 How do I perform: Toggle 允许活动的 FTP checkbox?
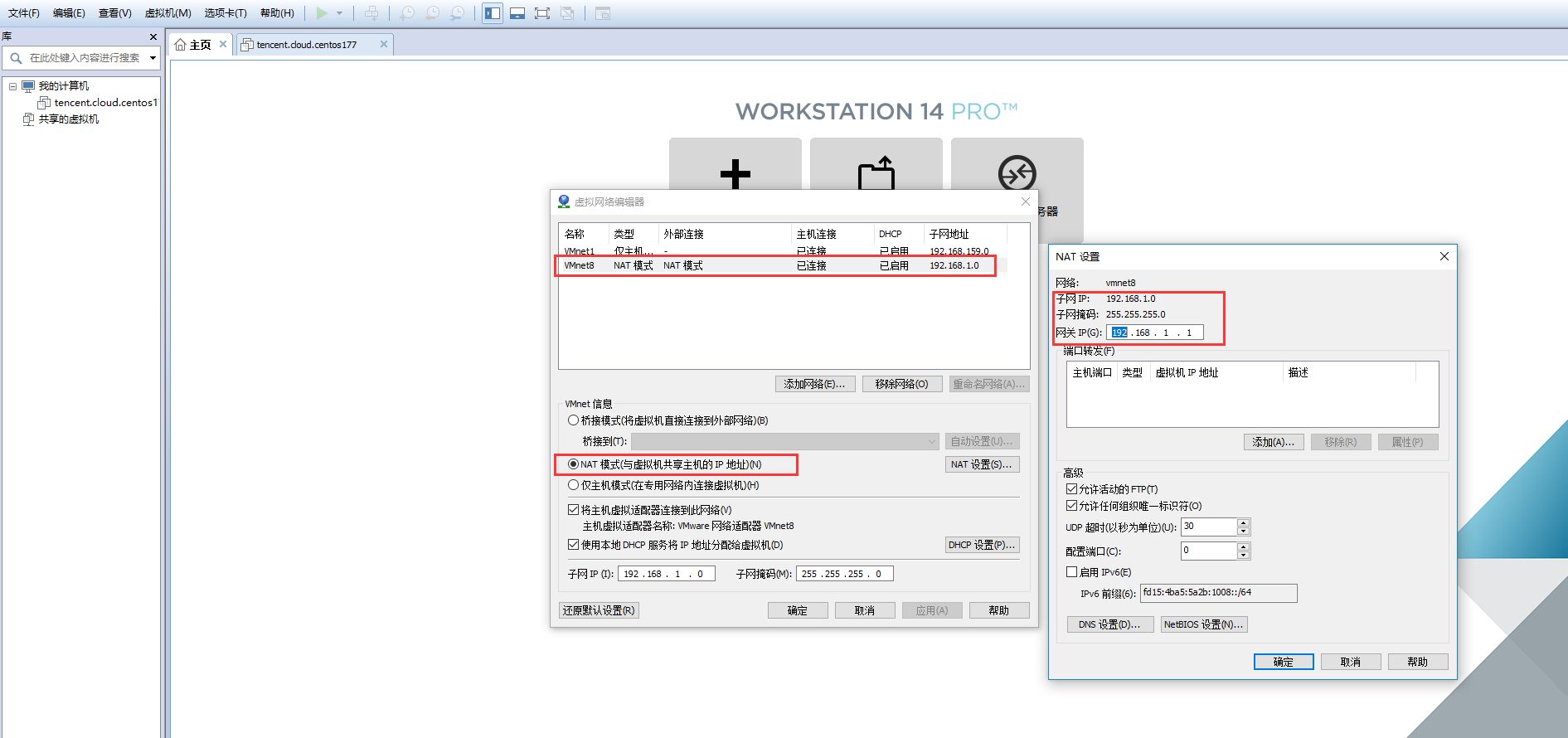[x=1071, y=489]
